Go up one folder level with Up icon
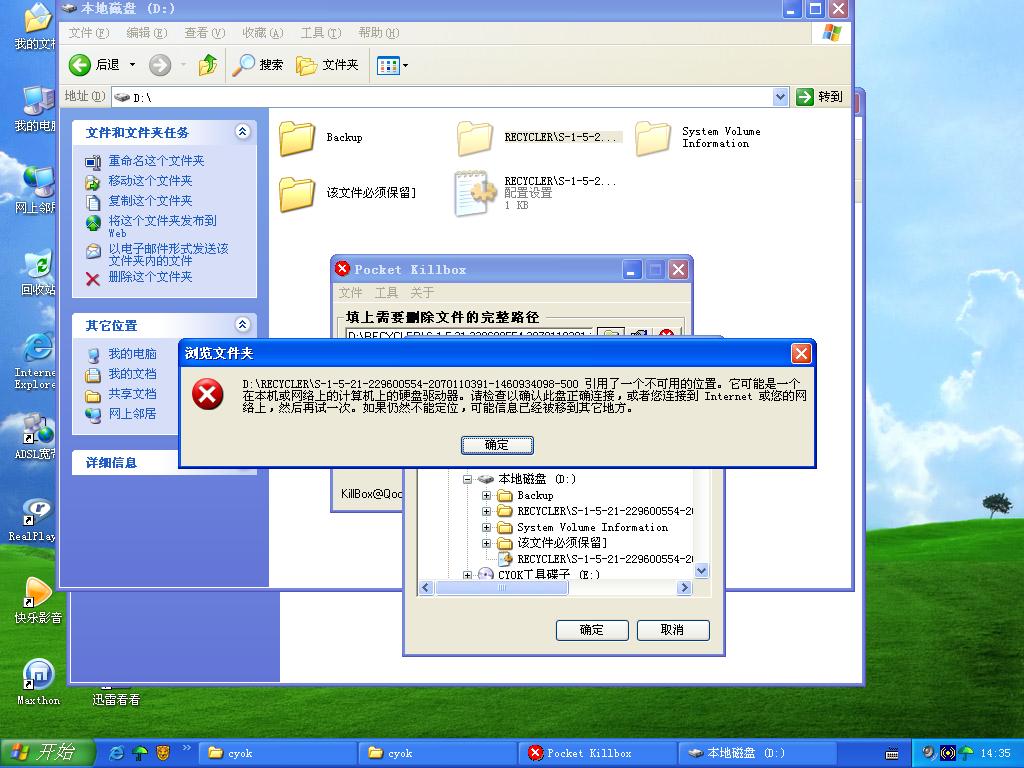This screenshot has width=1024, height=768. pyautogui.click(x=208, y=65)
